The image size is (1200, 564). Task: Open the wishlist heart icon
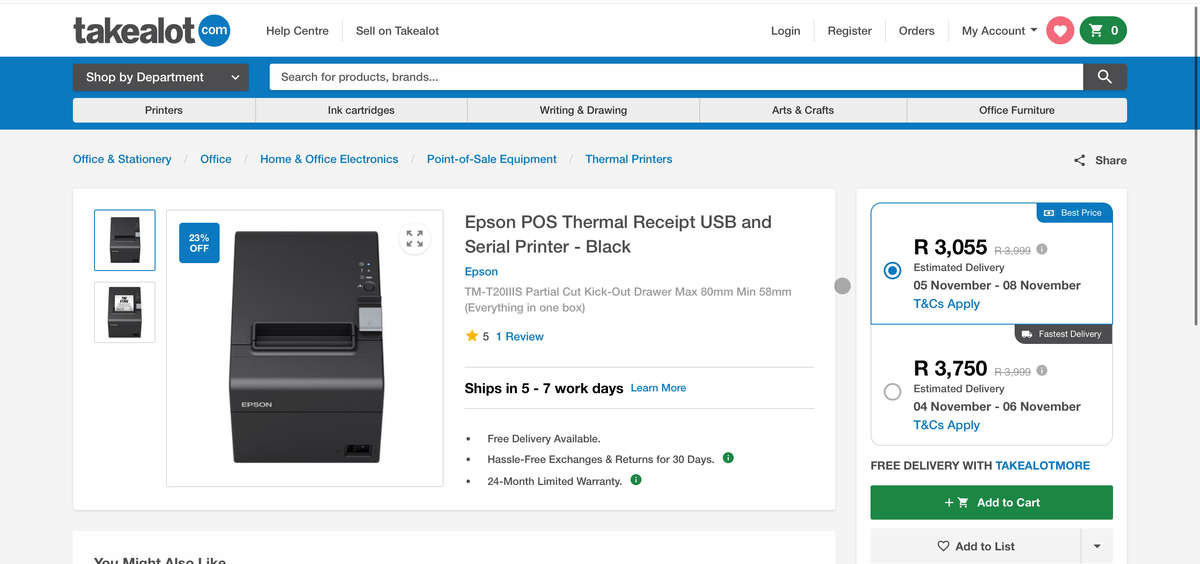[1060, 31]
